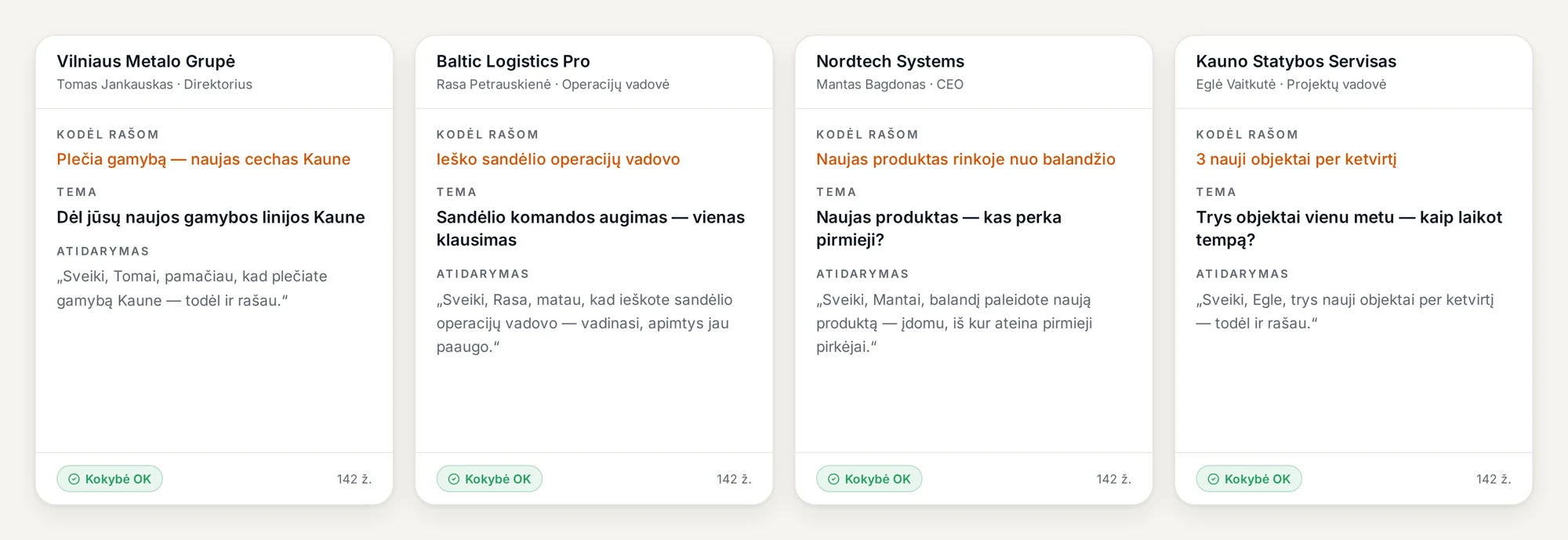Click orange reason Ieško sandėlio operacijų vadovo
The width and height of the screenshot is (1568, 540).
(558, 159)
